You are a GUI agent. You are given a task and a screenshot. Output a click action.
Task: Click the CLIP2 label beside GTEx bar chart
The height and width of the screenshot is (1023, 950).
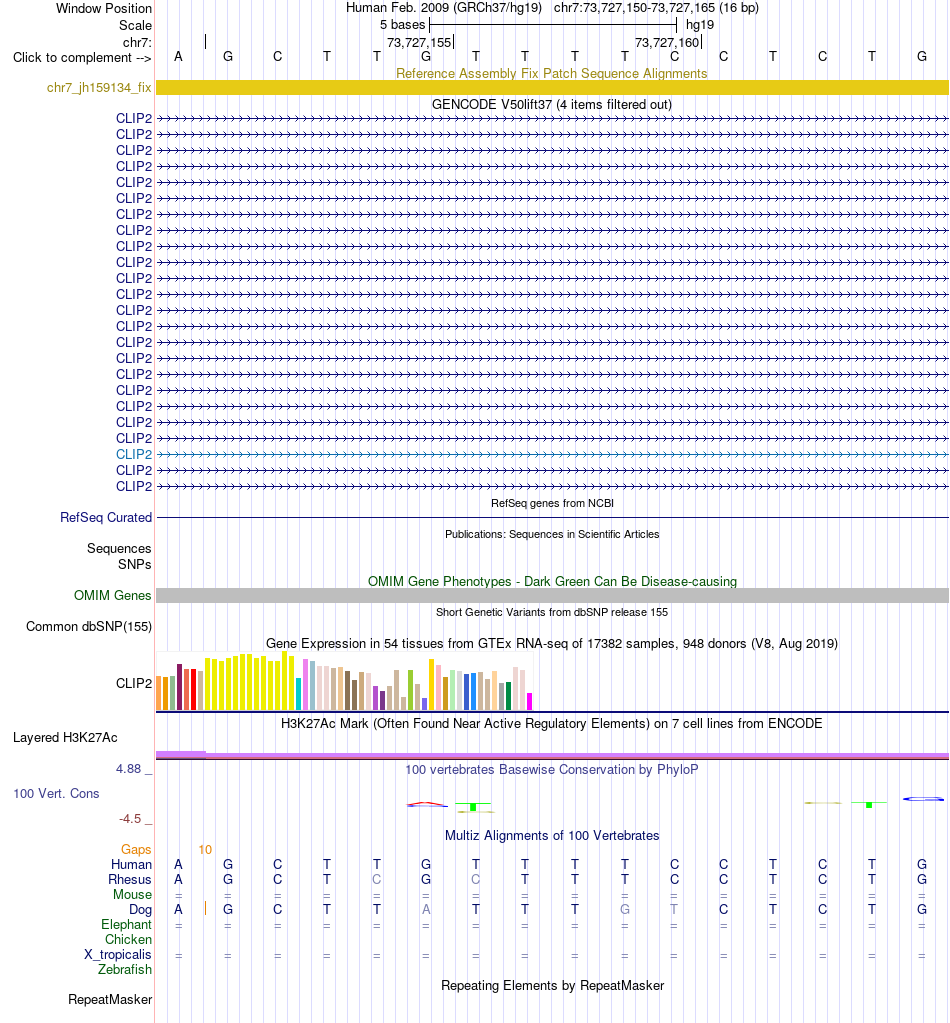click(x=134, y=683)
